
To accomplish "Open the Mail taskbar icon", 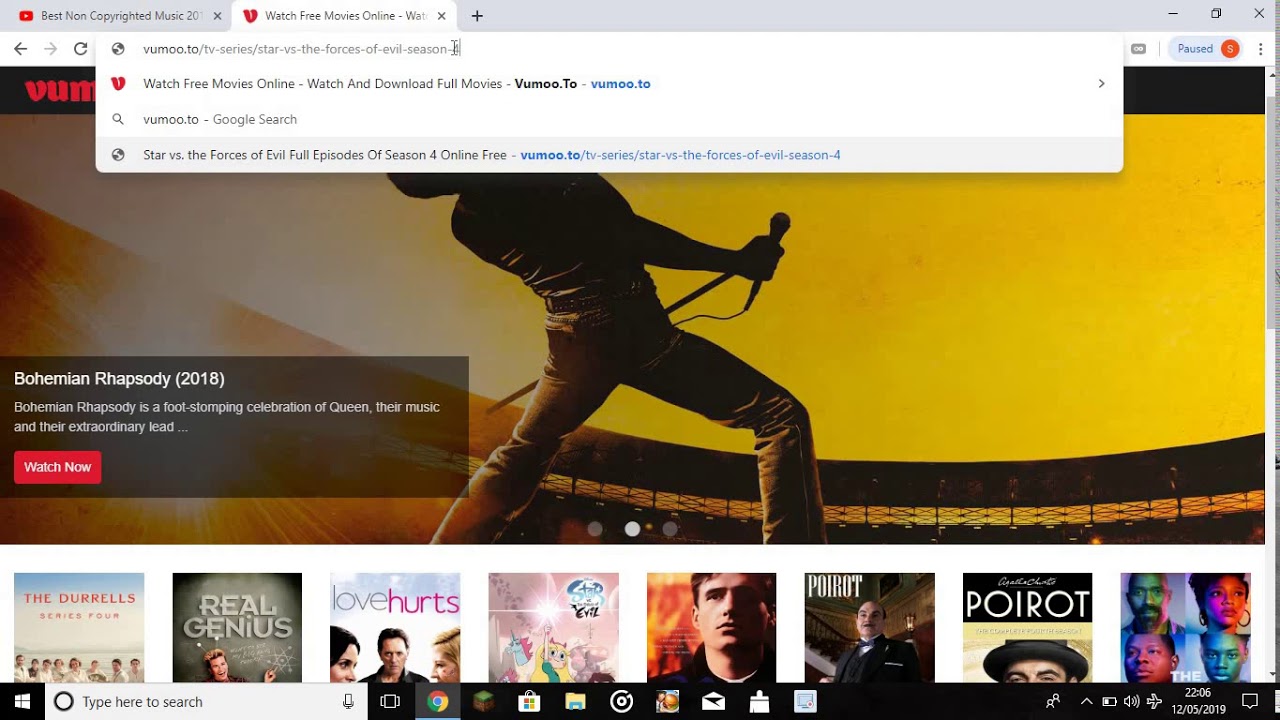I will coord(713,702).
